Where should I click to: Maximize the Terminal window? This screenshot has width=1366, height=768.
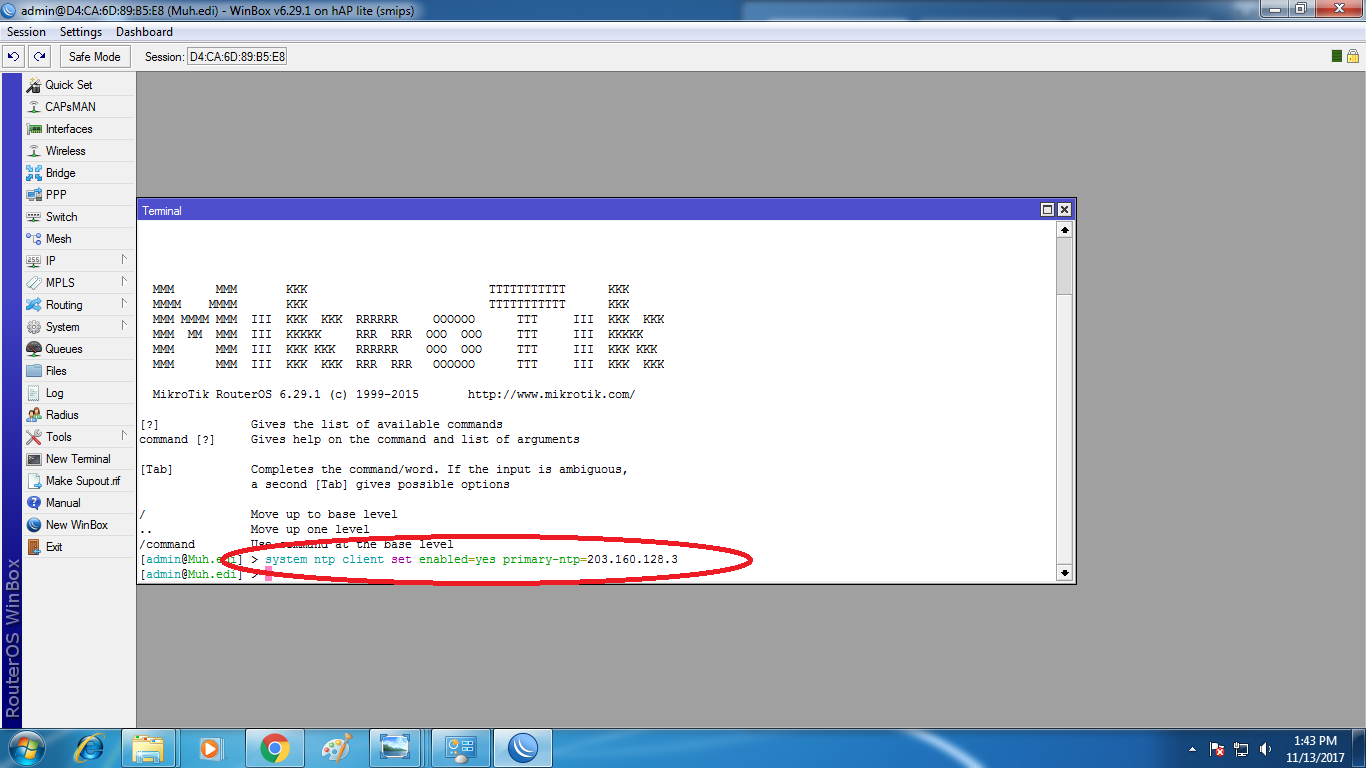[x=1047, y=210]
